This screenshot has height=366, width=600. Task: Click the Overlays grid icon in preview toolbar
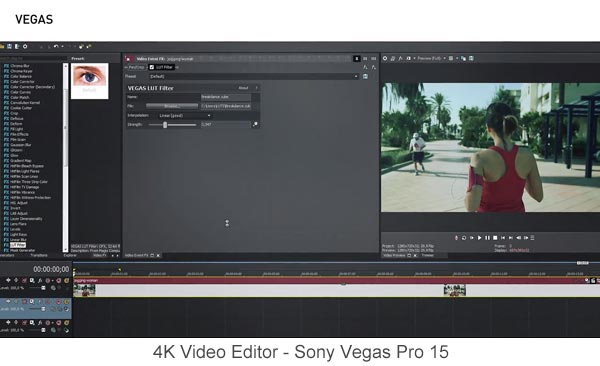tap(451, 58)
